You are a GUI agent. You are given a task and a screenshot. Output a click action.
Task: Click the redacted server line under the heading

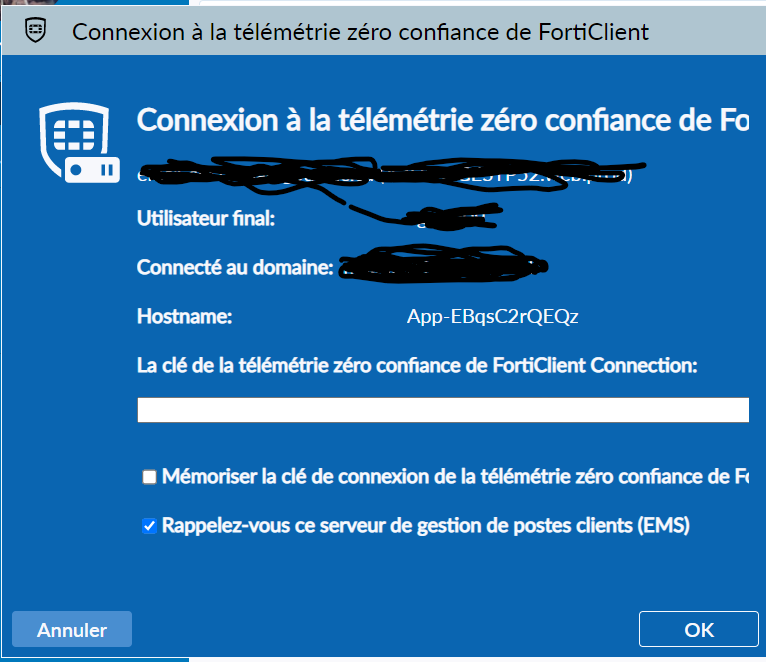(395, 174)
